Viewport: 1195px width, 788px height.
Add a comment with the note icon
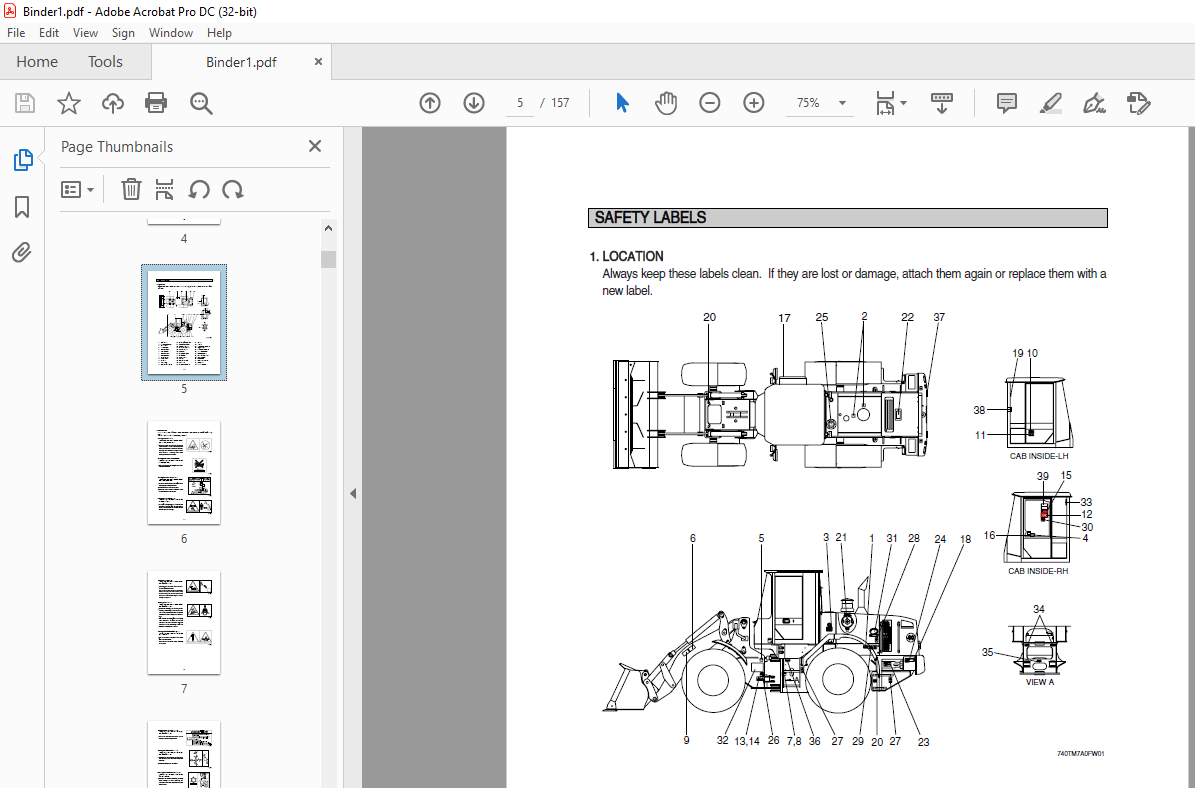(x=1006, y=103)
